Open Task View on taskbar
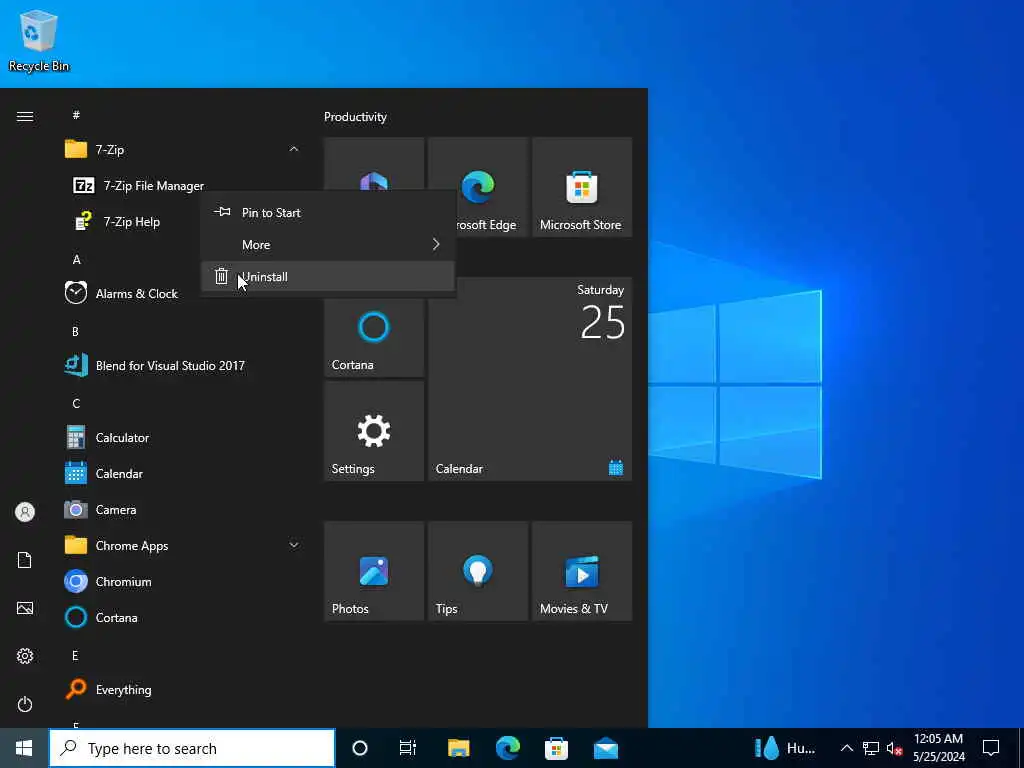The height and width of the screenshot is (768, 1024). tap(408, 748)
